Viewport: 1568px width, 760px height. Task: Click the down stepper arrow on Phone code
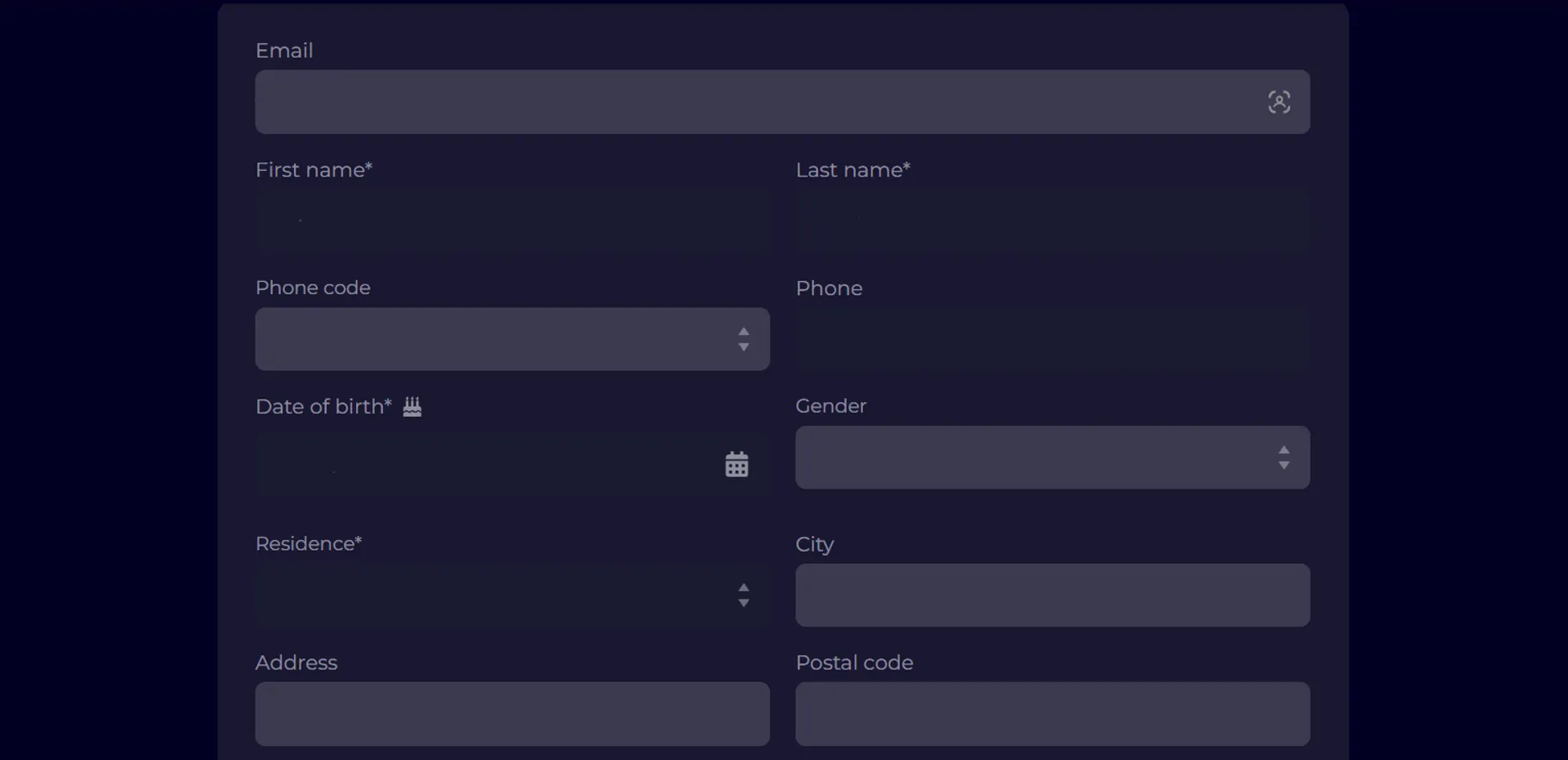click(743, 348)
